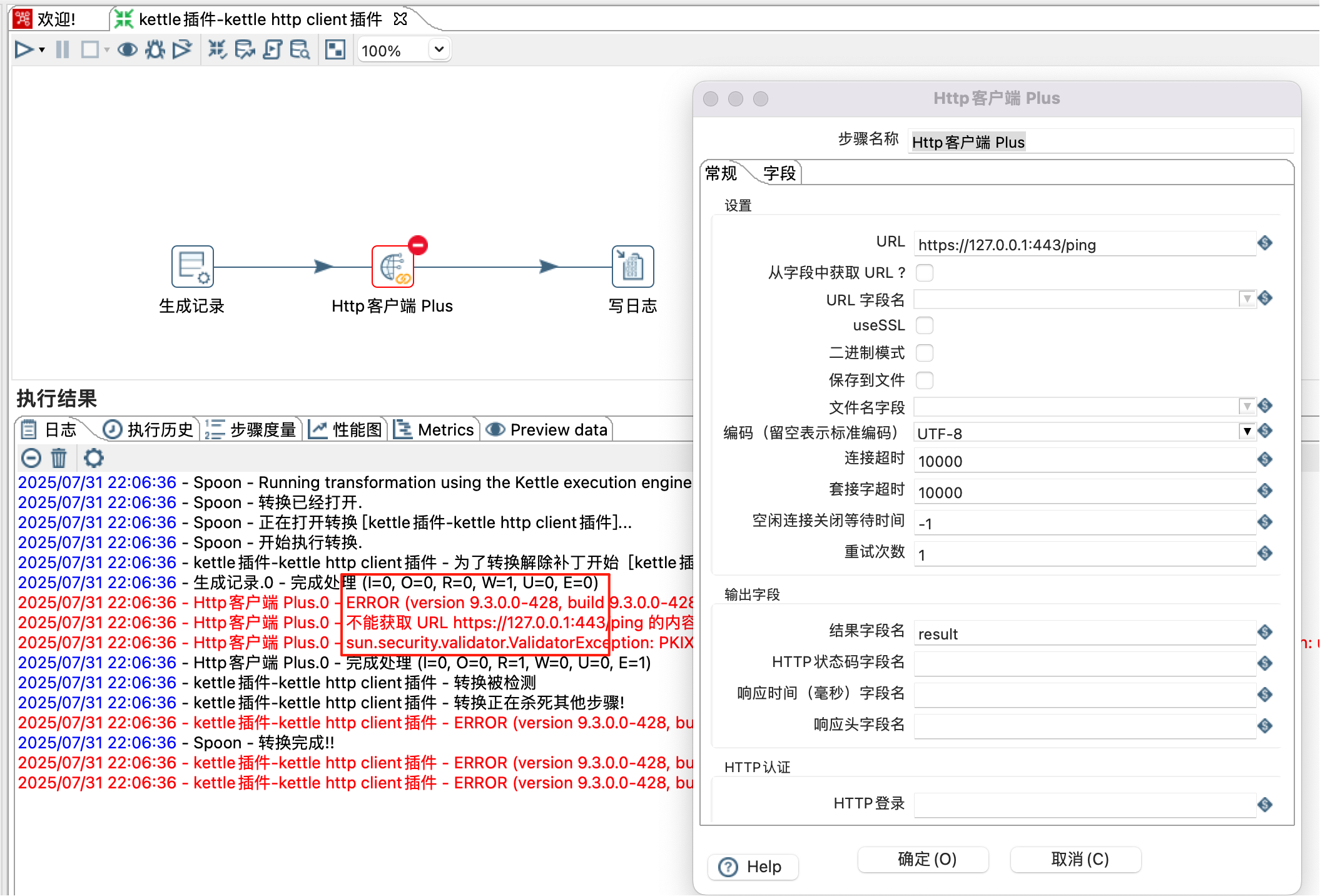Viewport: 1320px width, 896px height.
Task: Open the zoom 100% dropdown
Action: click(x=439, y=49)
